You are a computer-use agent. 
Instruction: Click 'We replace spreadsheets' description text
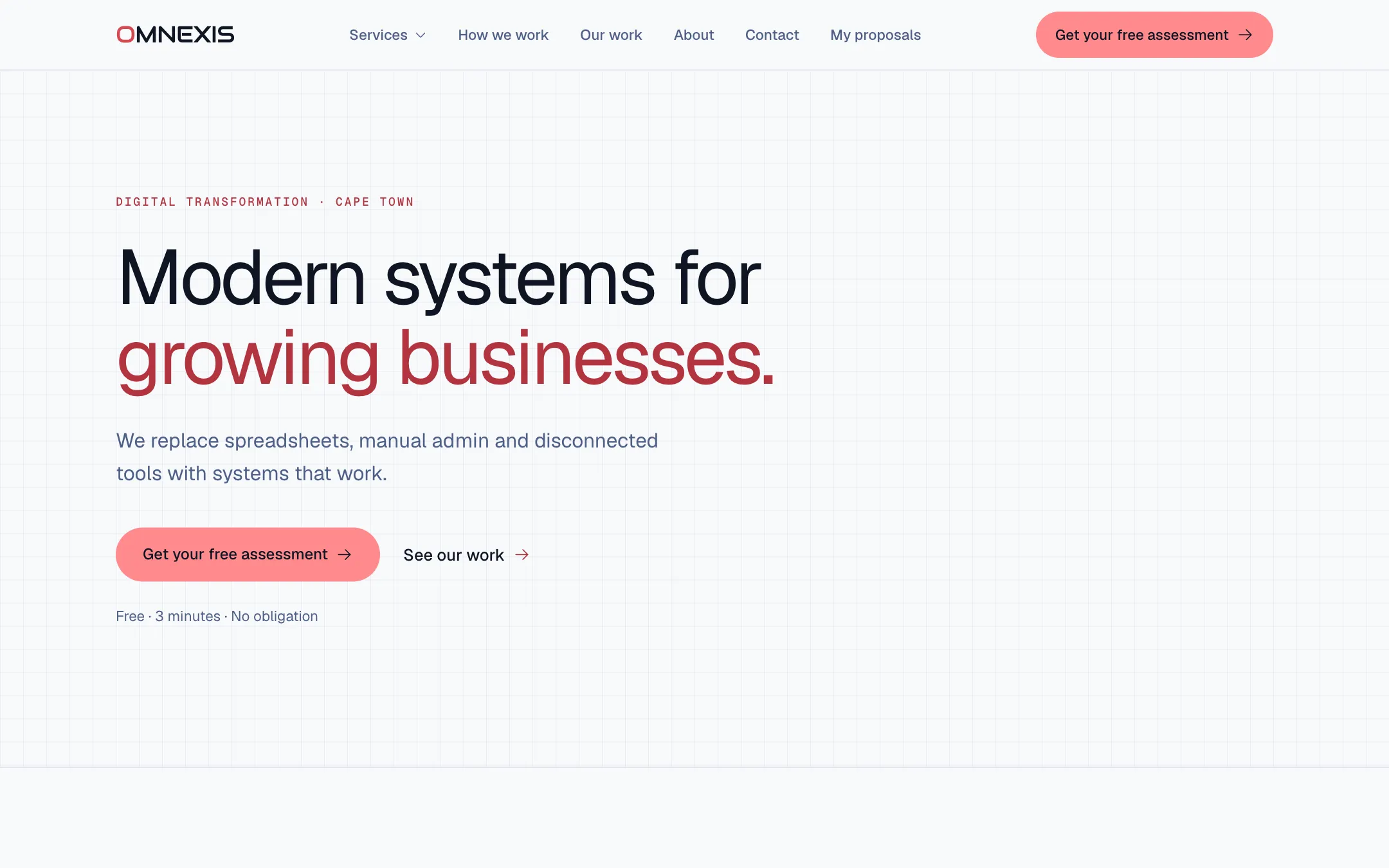tap(387, 457)
